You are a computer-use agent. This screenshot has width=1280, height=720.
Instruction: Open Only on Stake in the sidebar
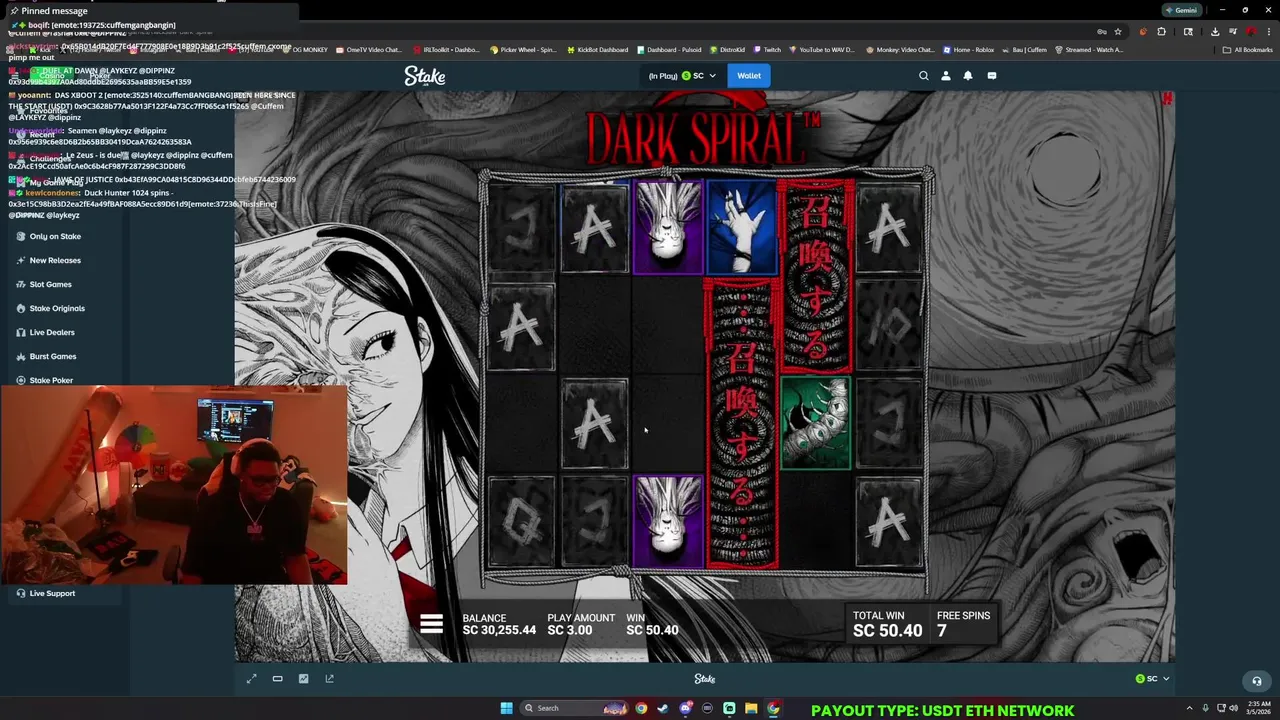(55, 236)
